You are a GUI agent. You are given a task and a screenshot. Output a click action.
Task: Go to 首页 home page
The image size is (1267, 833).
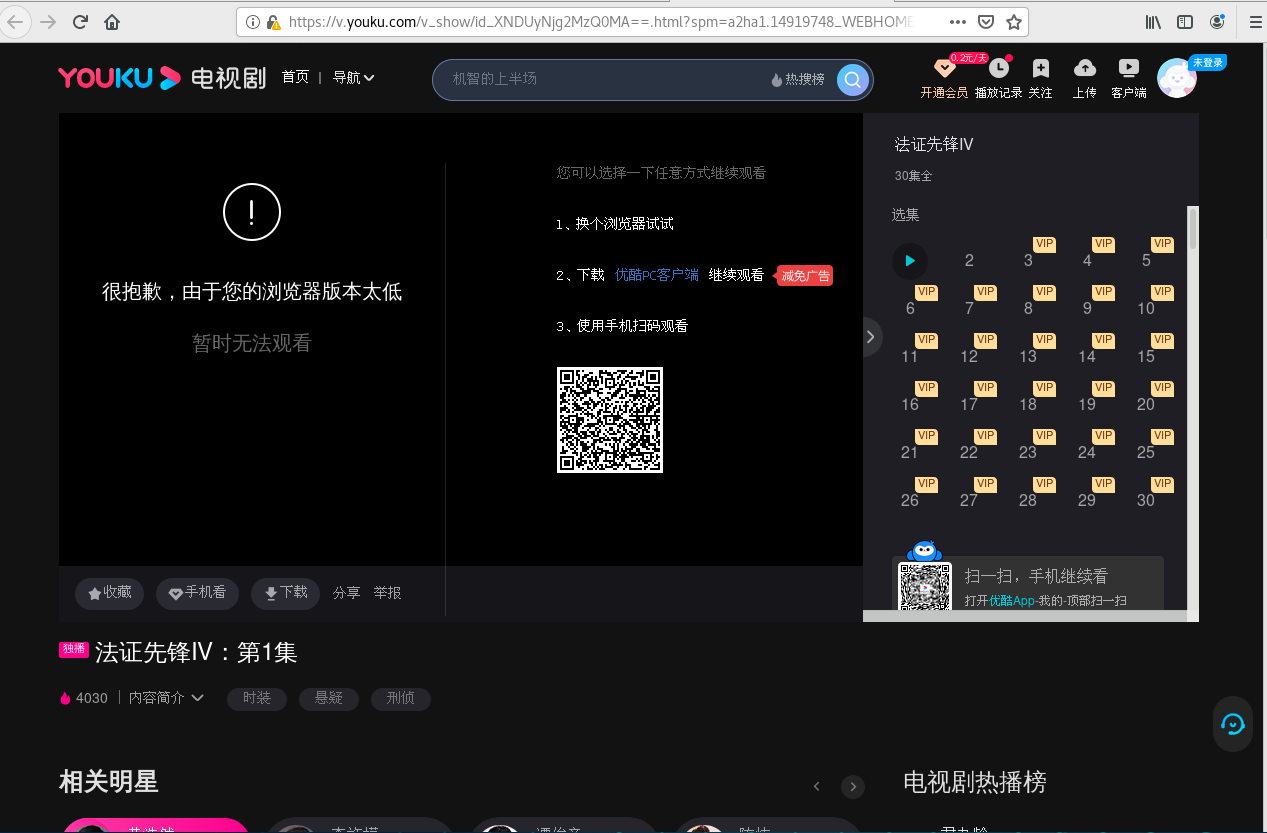coord(295,78)
